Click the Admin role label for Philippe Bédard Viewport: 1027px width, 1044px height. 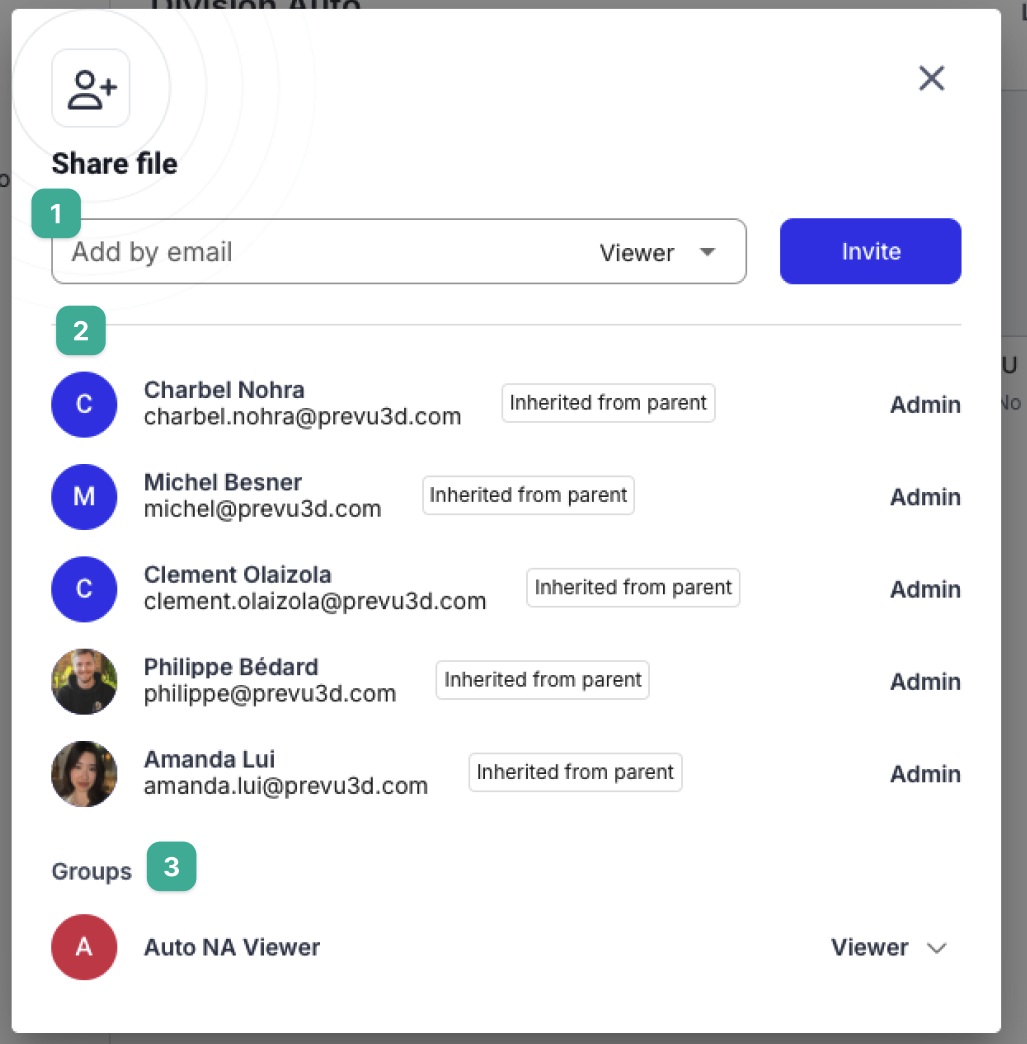tap(925, 682)
